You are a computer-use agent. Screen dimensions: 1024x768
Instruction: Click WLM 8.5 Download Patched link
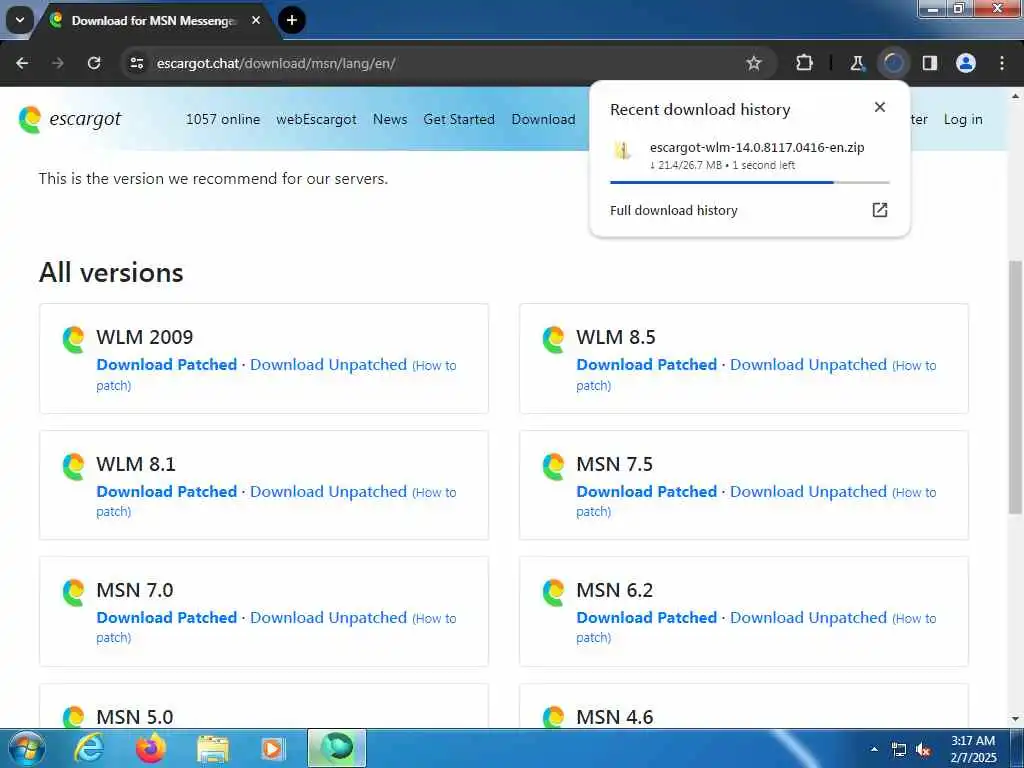(647, 364)
